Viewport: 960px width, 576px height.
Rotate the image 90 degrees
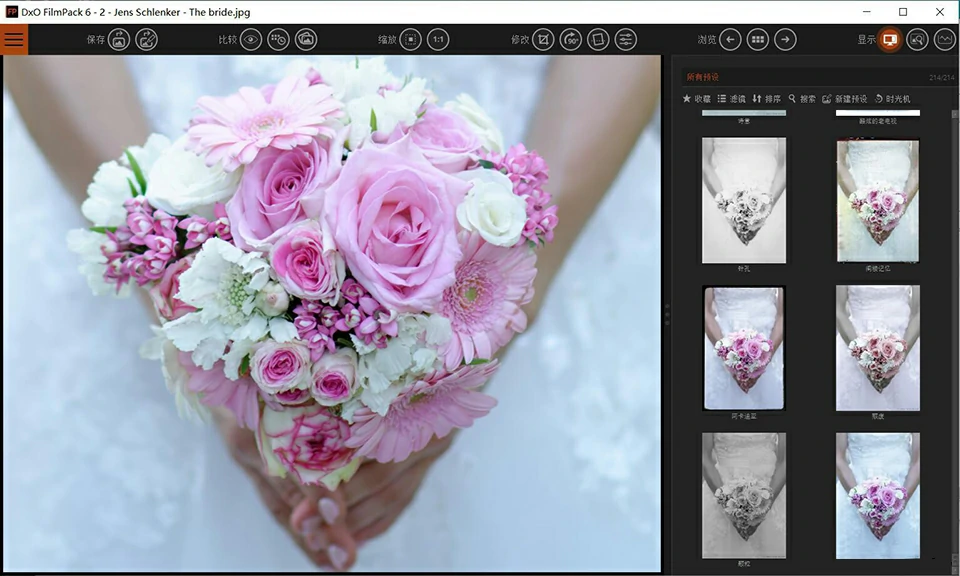tap(570, 40)
